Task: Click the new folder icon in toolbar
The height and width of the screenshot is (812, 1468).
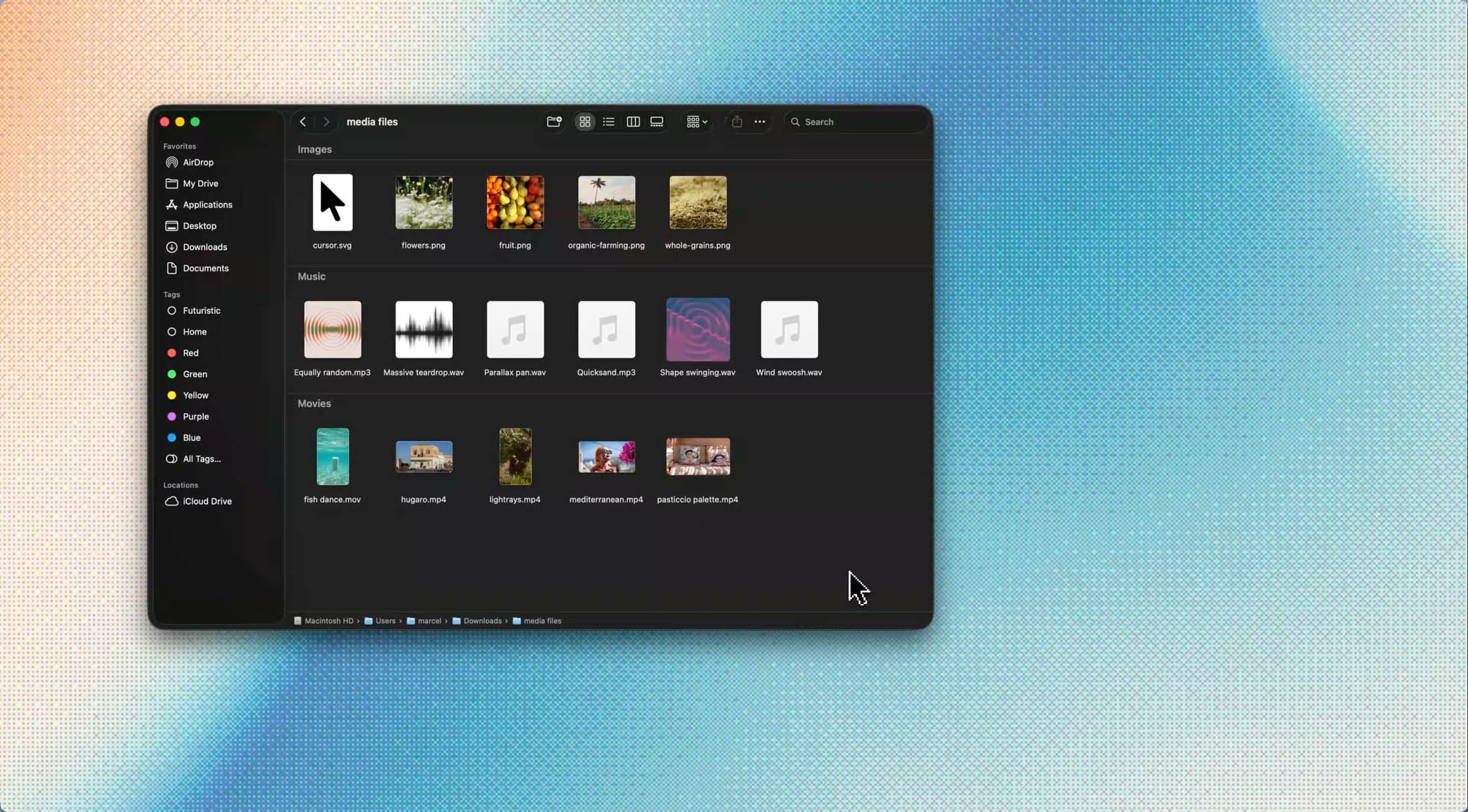Action: [554, 121]
